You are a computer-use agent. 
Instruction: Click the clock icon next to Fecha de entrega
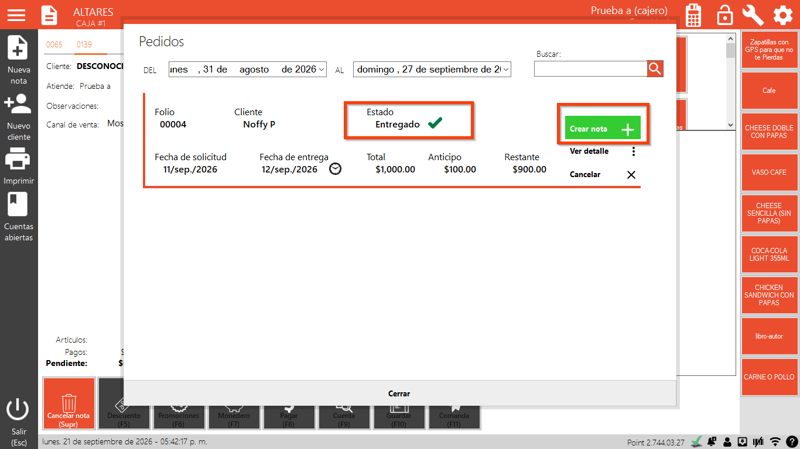point(335,169)
